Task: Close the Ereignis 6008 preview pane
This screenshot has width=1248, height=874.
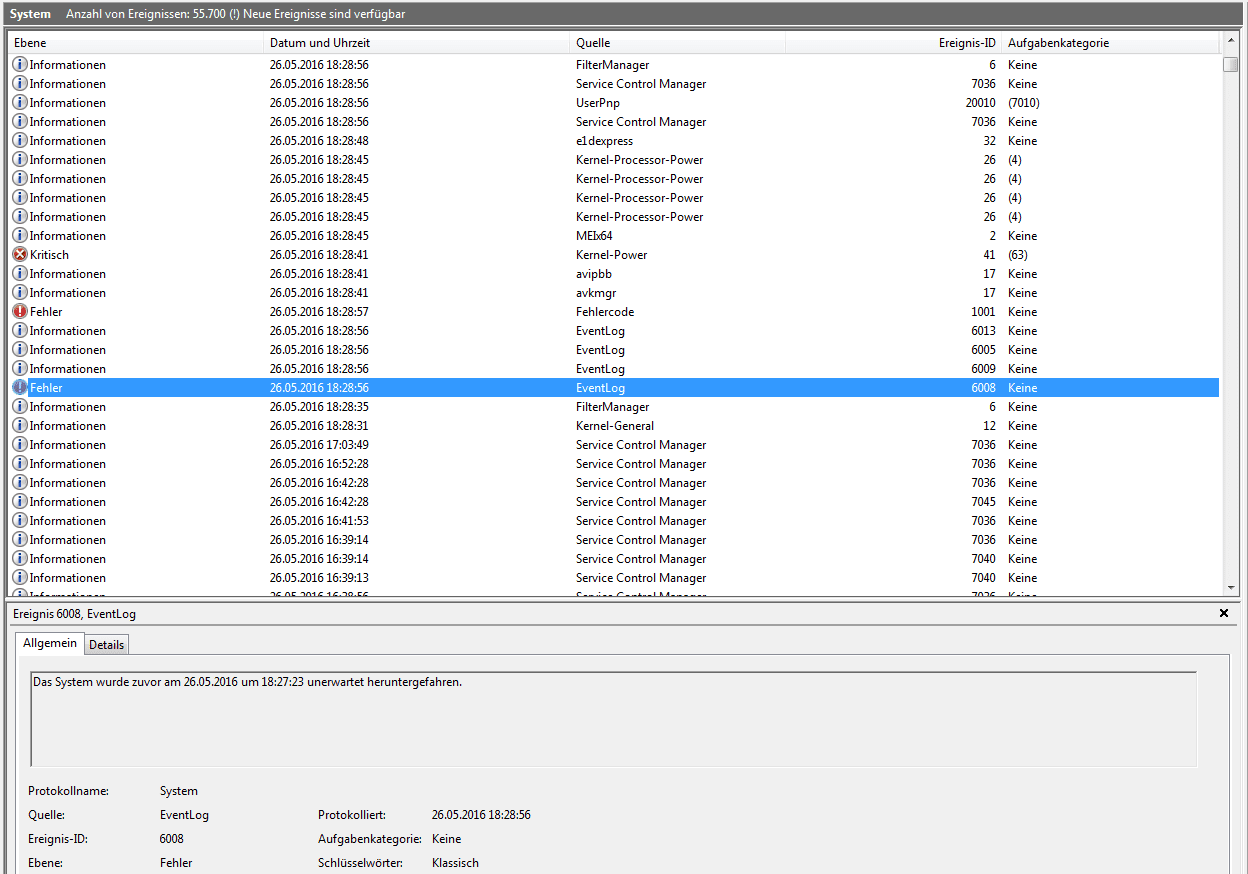Action: [x=1224, y=613]
